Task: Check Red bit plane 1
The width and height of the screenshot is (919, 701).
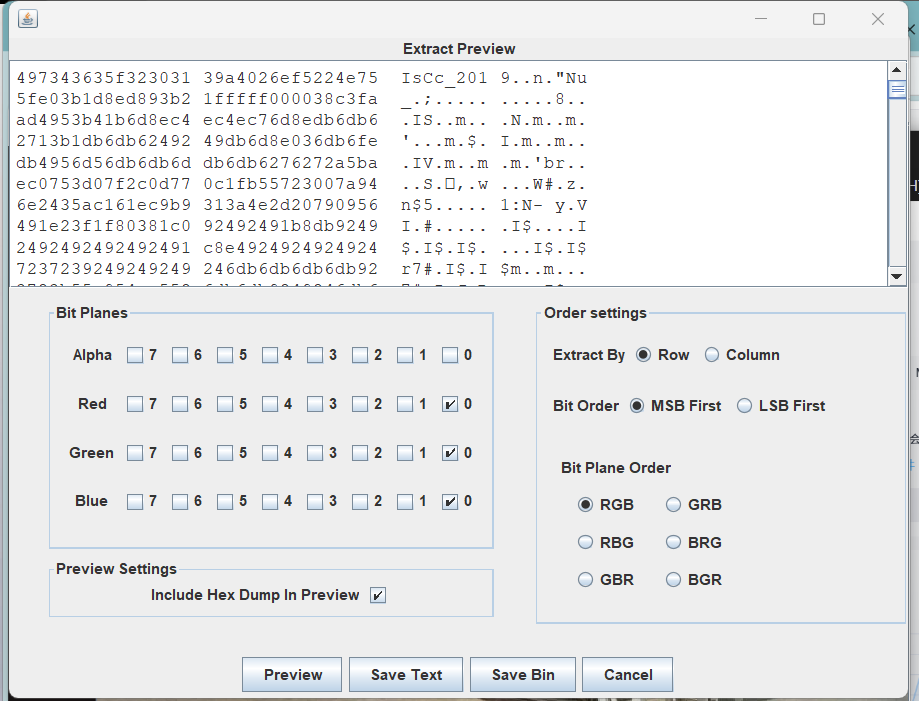Action: click(405, 405)
